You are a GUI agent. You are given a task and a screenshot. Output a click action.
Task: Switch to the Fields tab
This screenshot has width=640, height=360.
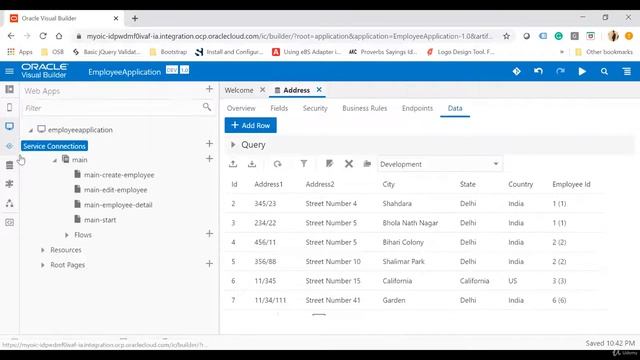pos(279,108)
